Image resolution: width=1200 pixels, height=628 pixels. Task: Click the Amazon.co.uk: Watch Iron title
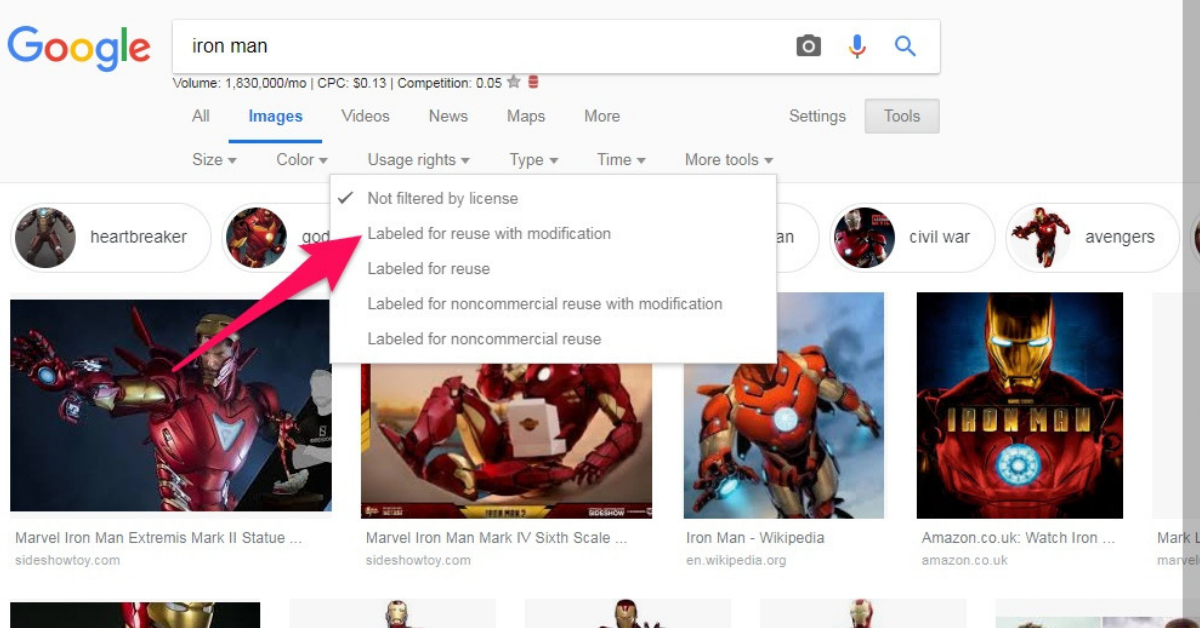[x=1018, y=538]
